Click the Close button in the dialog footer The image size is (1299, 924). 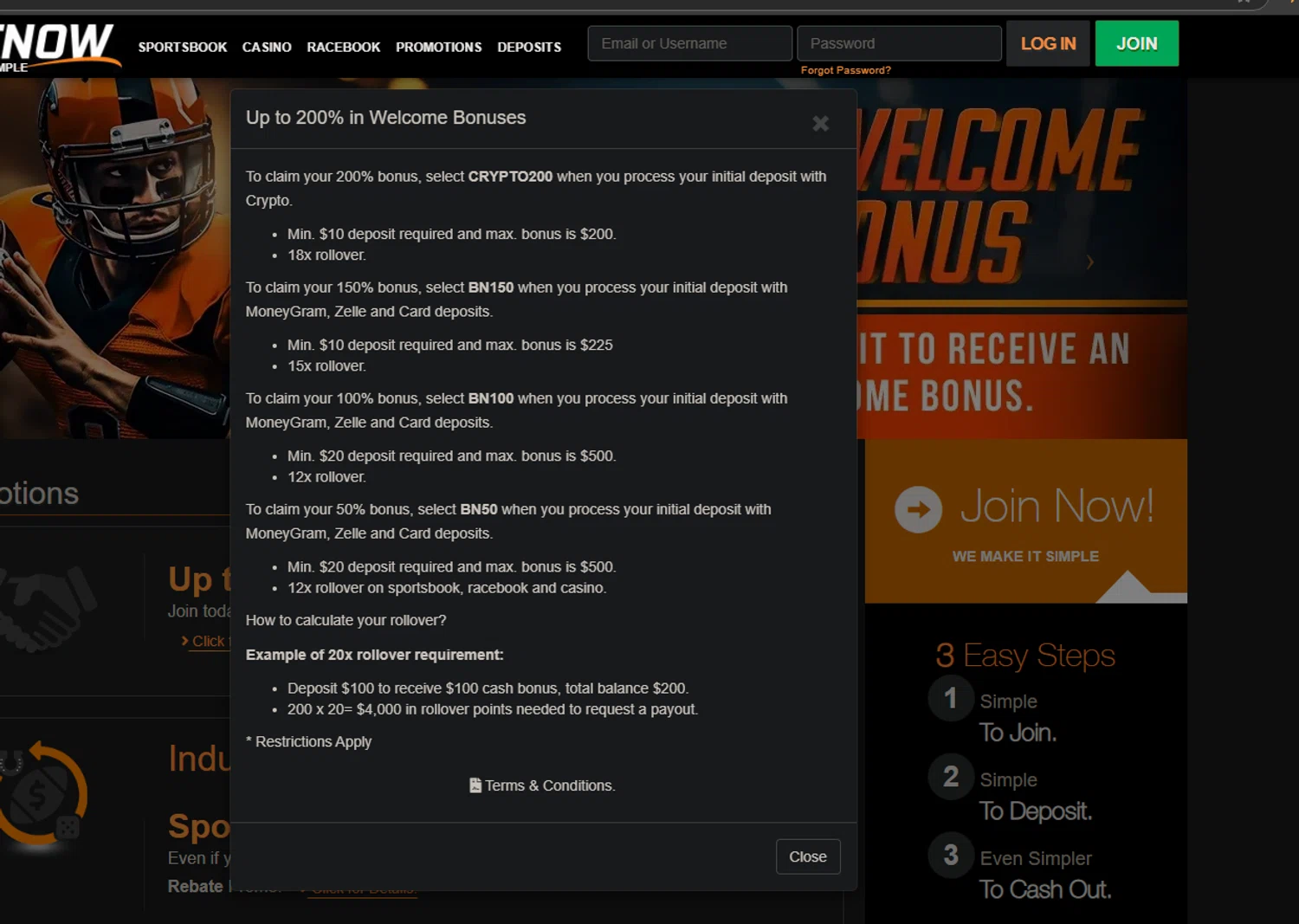coord(808,856)
